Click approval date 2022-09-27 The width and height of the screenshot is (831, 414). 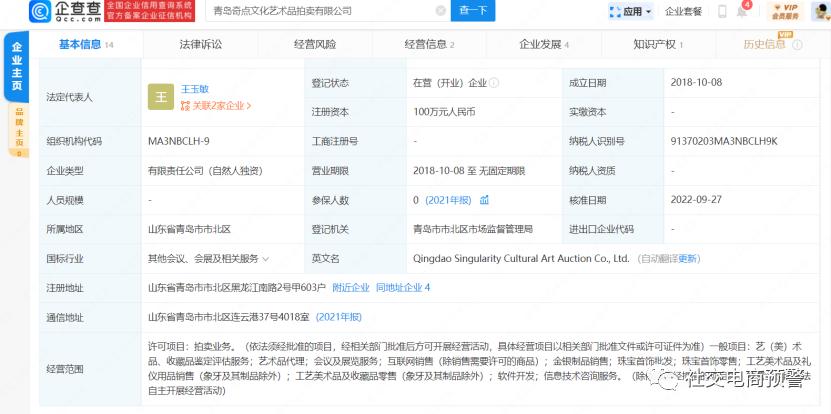696,200
